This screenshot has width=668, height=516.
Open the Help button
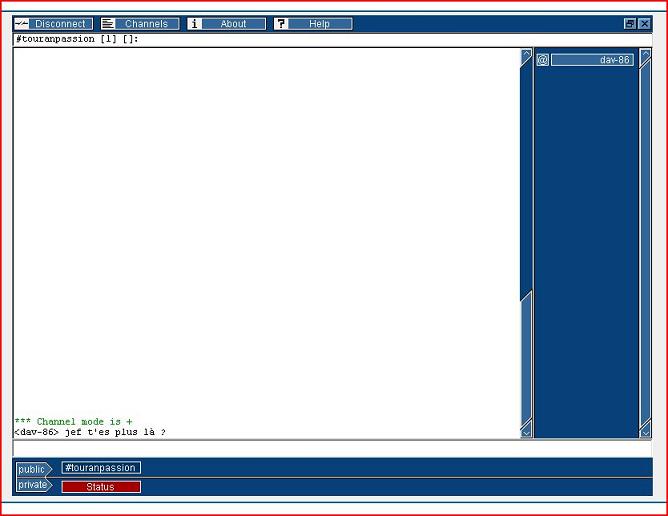[319, 24]
